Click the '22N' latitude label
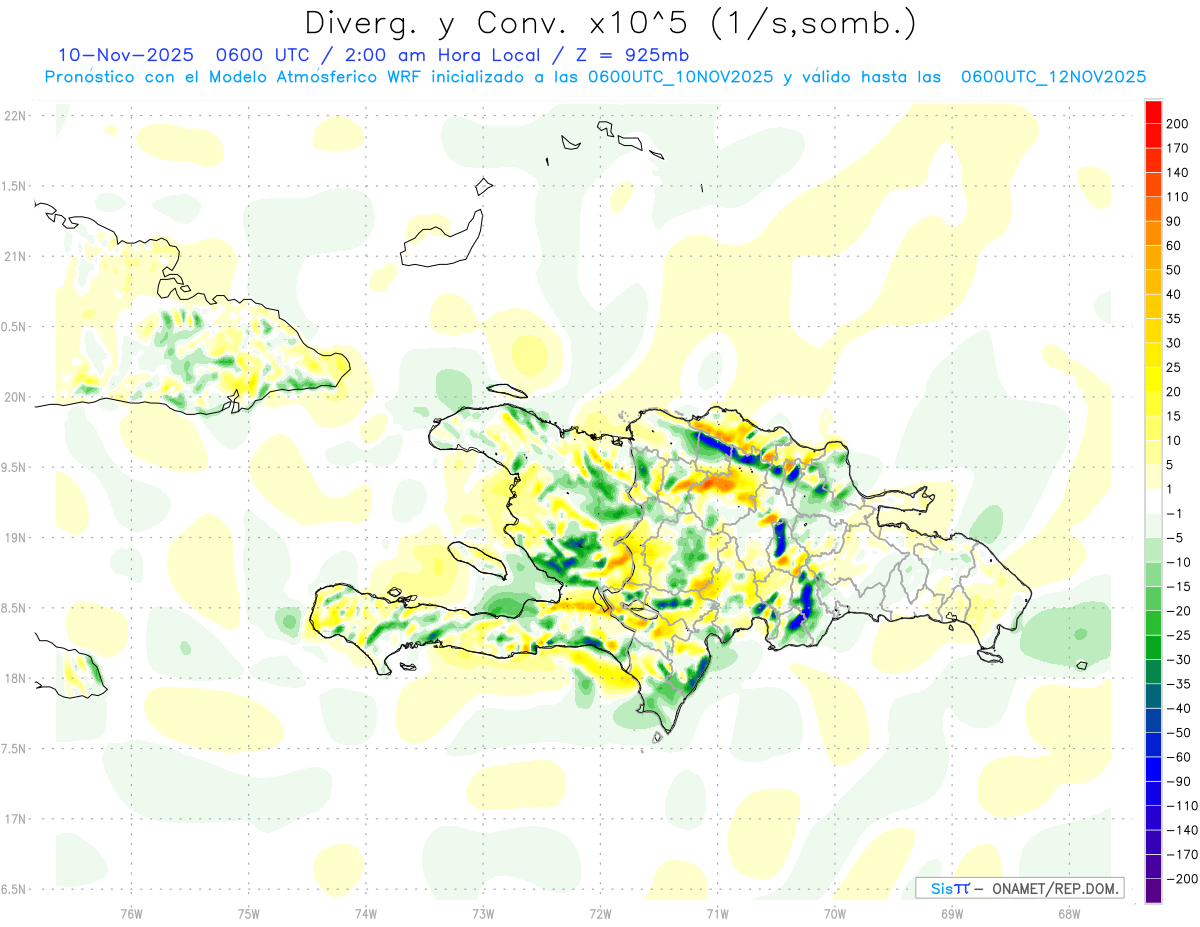The height and width of the screenshot is (927, 1200). 15,116
